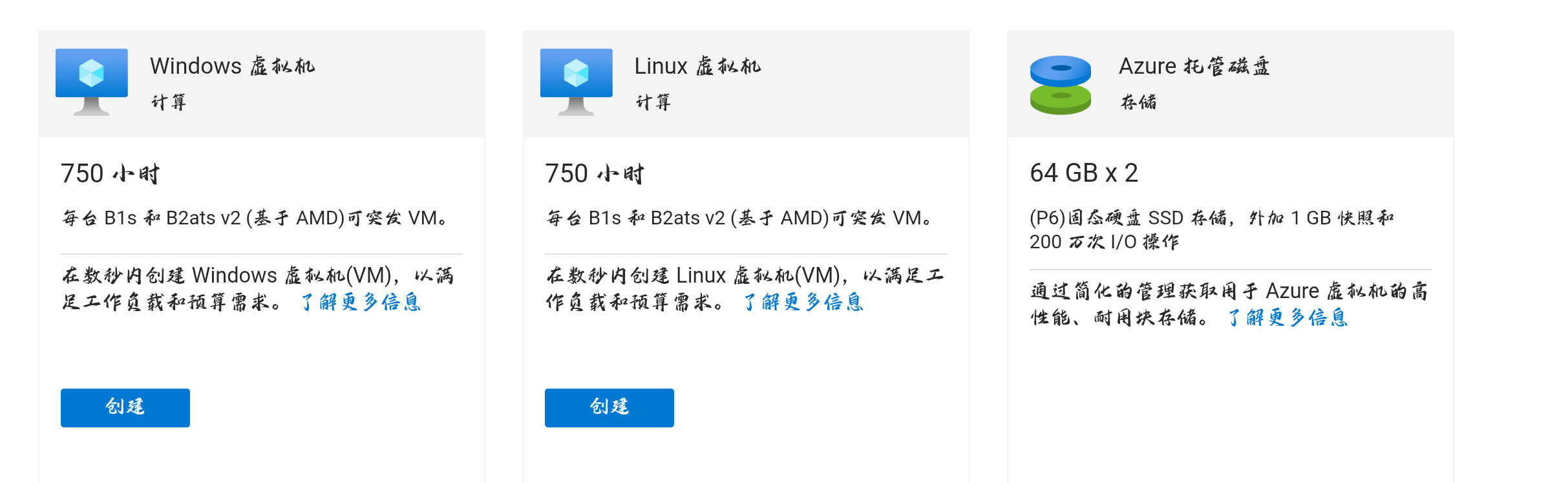Viewport: 1568px width, 483px height.
Task: Click 750 小时 heading in Linux card
Action: (x=595, y=173)
